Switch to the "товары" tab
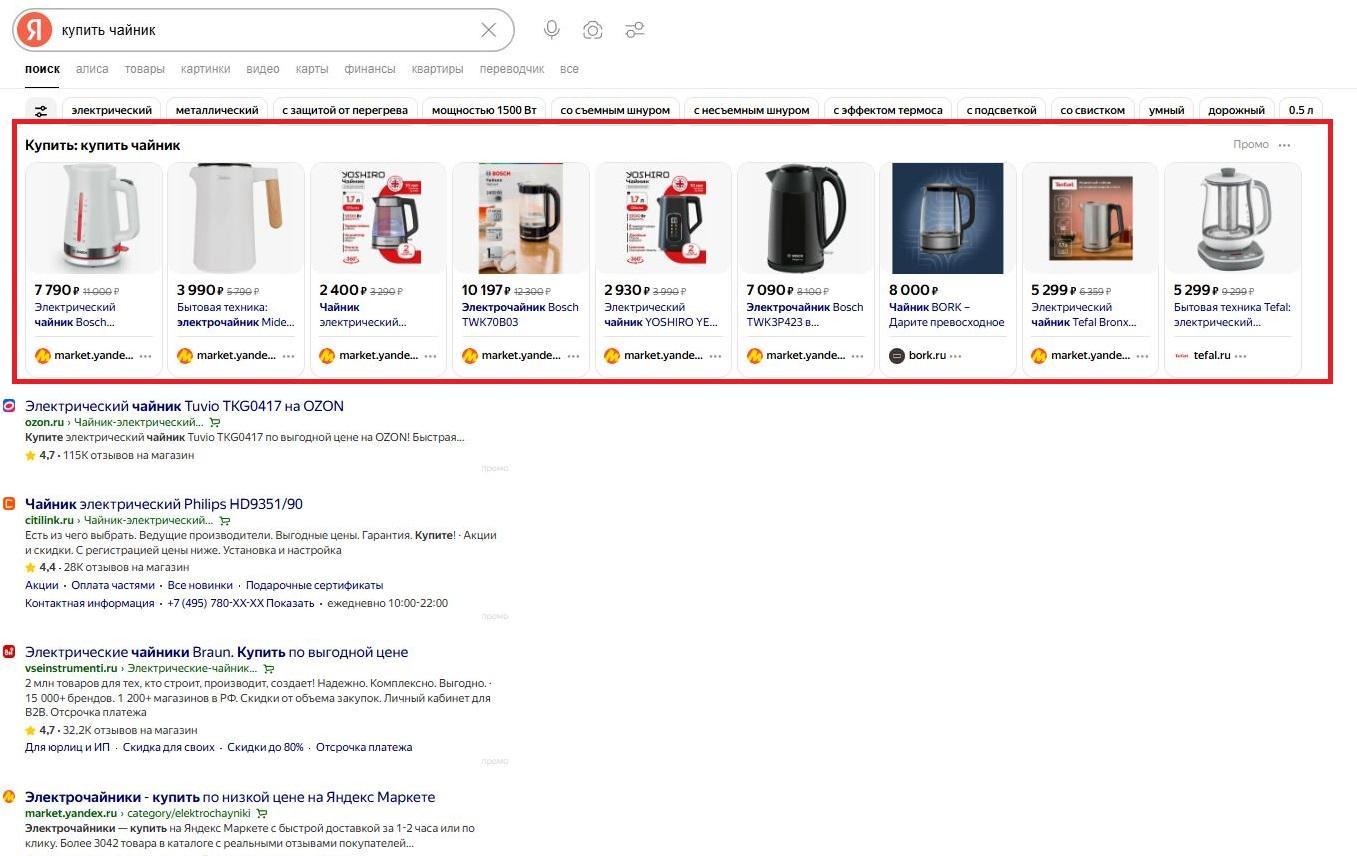The image size is (1357, 856). [x=144, y=69]
